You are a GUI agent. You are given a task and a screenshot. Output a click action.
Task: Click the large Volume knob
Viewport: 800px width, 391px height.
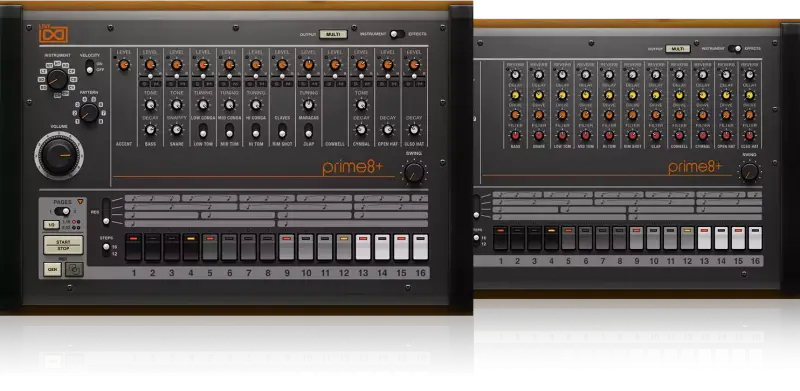coord(59,156)
